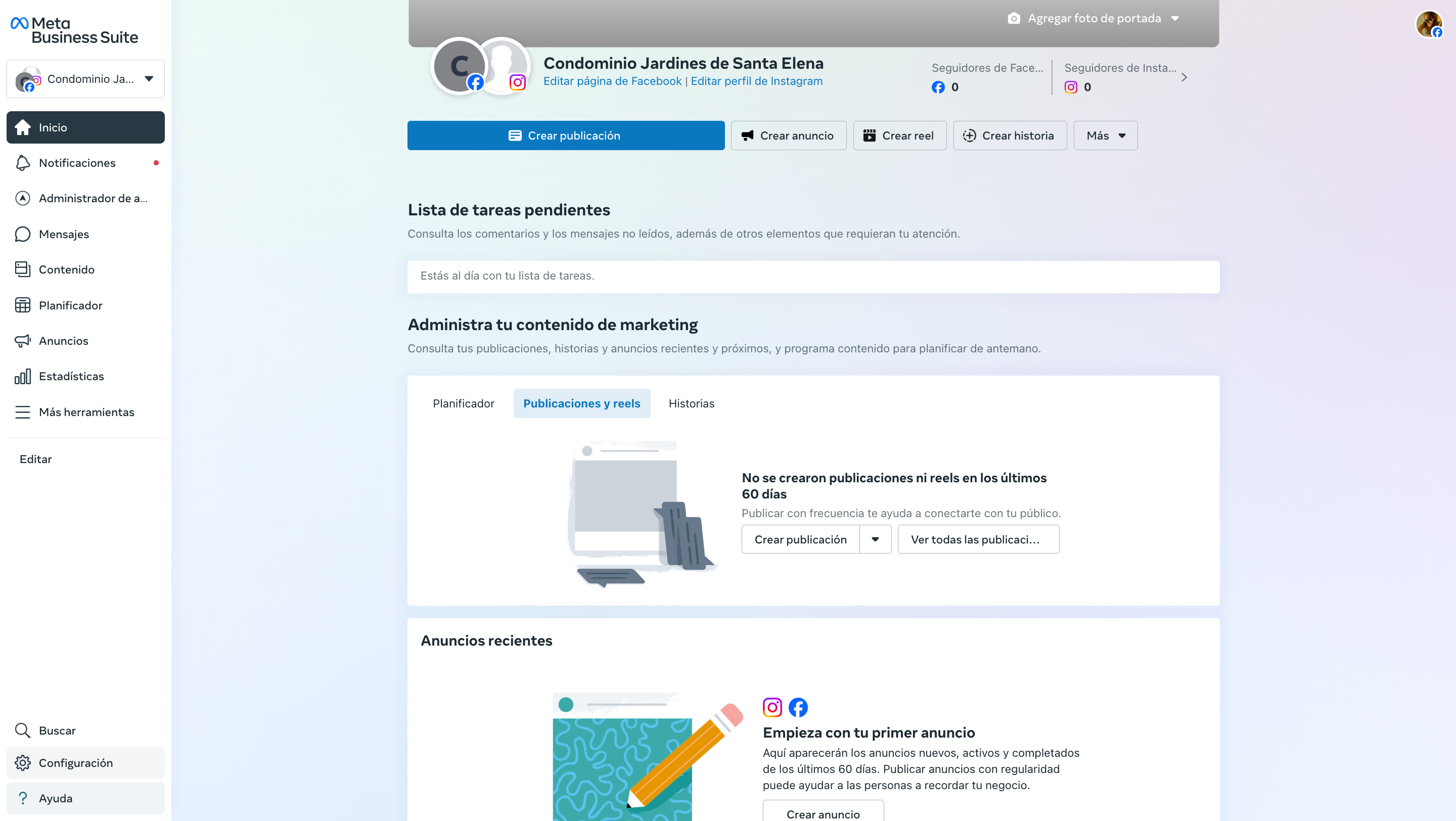
Task: Click the plus-circle icon in Crear historia button
Action: (969, 135)
